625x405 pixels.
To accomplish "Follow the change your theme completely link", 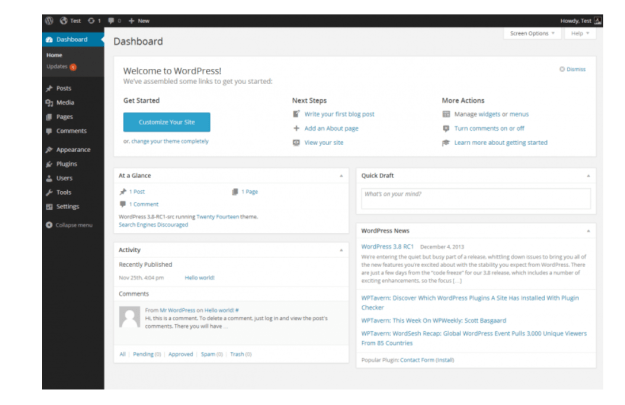I will [170, 141].
